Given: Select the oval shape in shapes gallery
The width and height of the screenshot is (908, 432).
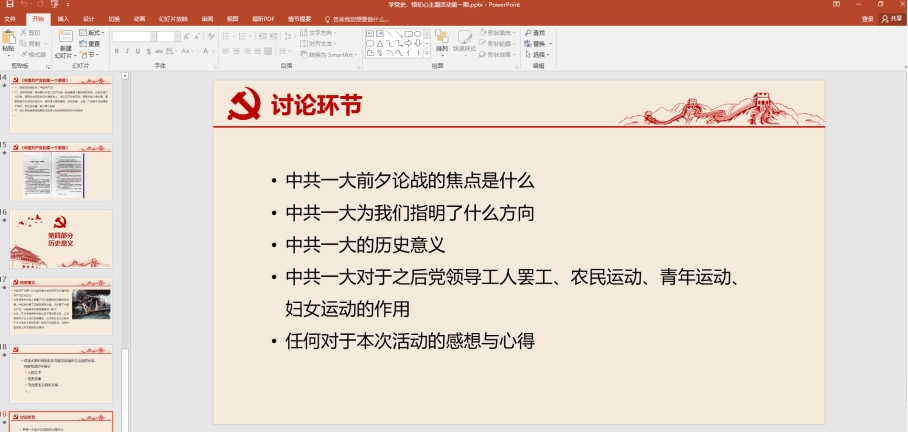Looking at the screenshot, I should pyautogui.click(x=418, y=34).
